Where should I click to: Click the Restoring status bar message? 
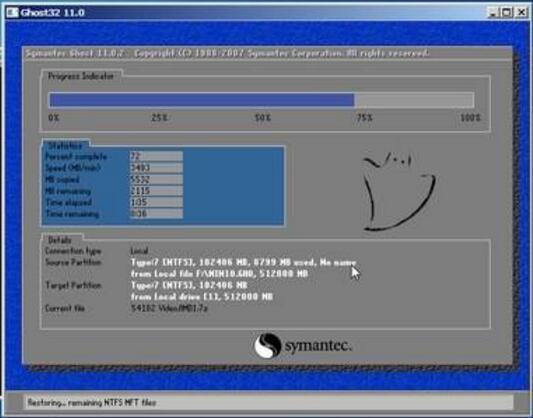click(x=92, y=403)
